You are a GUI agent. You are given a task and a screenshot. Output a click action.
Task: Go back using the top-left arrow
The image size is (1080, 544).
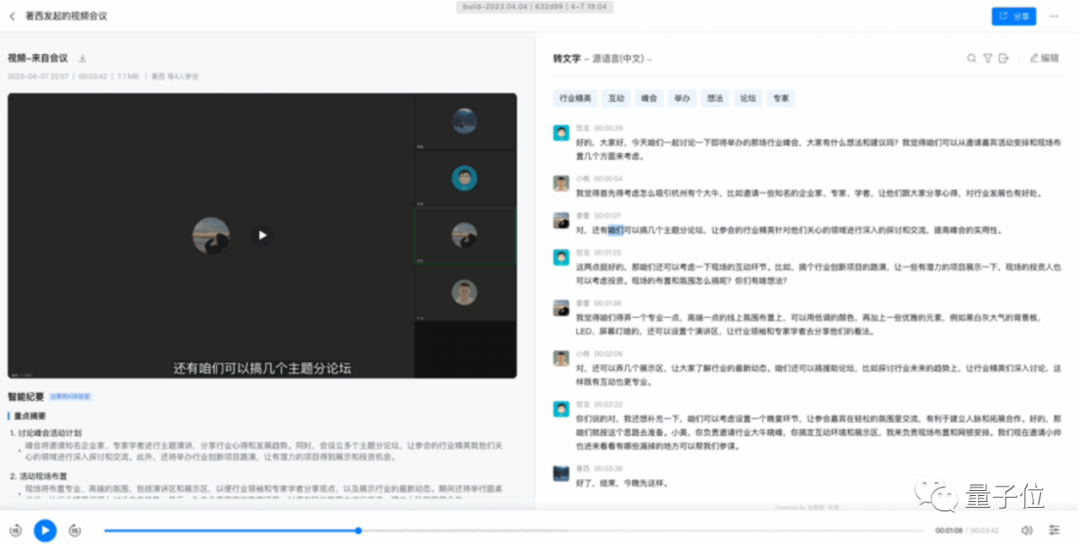tap(12, 16)
